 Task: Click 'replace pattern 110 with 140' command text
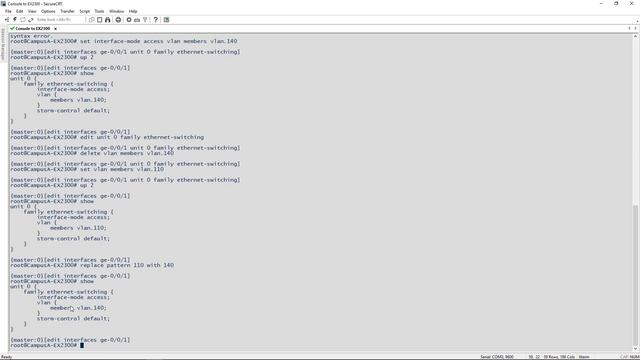click(x=127, y=265)
